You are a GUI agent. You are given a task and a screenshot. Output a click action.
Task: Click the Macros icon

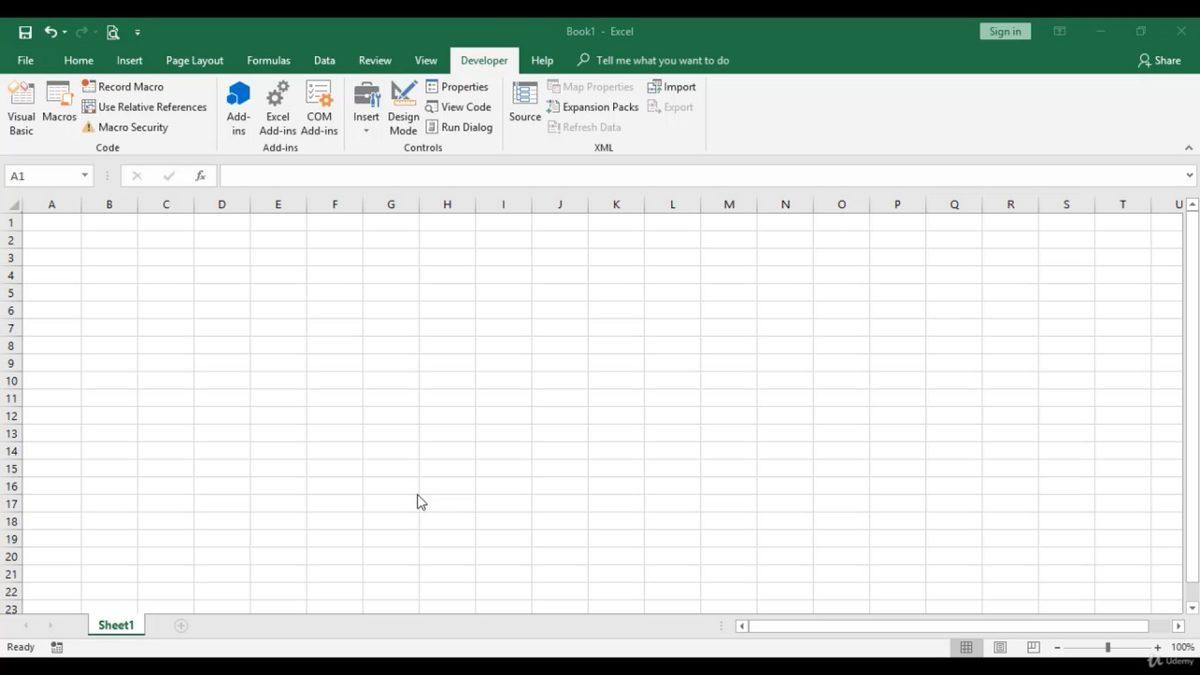coord(59,105)
